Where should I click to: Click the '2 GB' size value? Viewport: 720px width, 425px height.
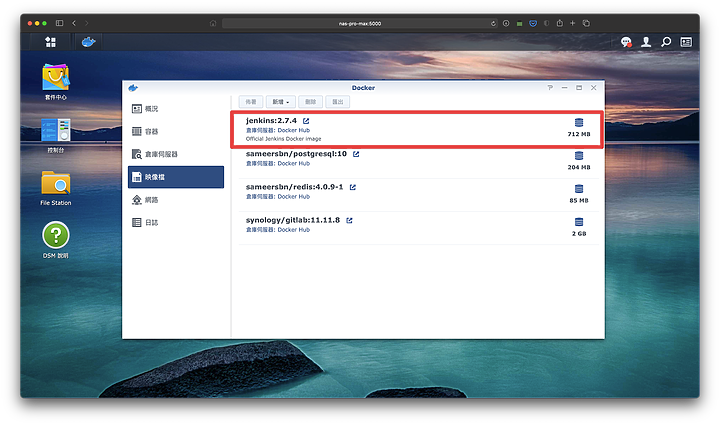coord(579,234)
